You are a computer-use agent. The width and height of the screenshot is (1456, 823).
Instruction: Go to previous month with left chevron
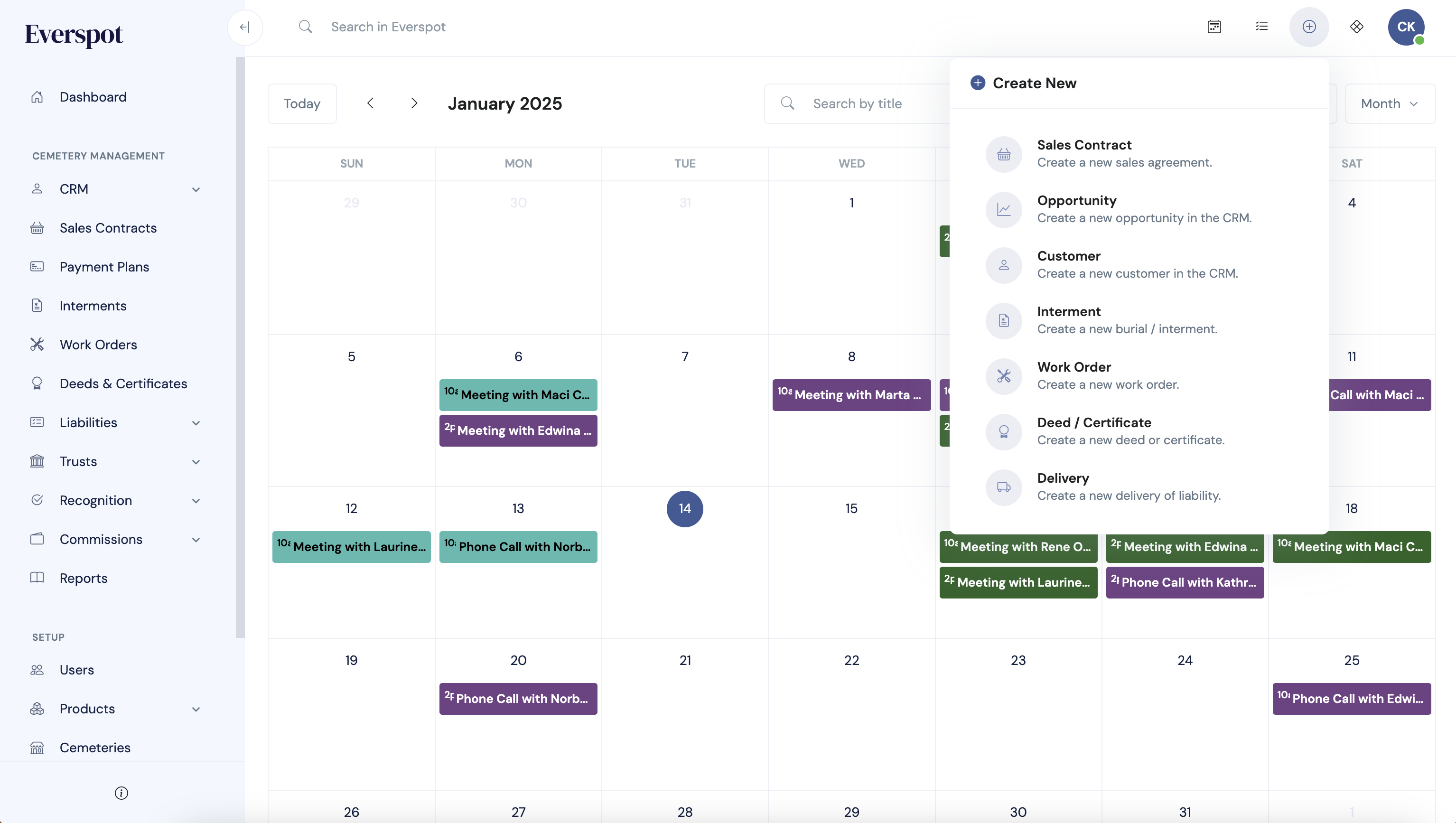370,103
